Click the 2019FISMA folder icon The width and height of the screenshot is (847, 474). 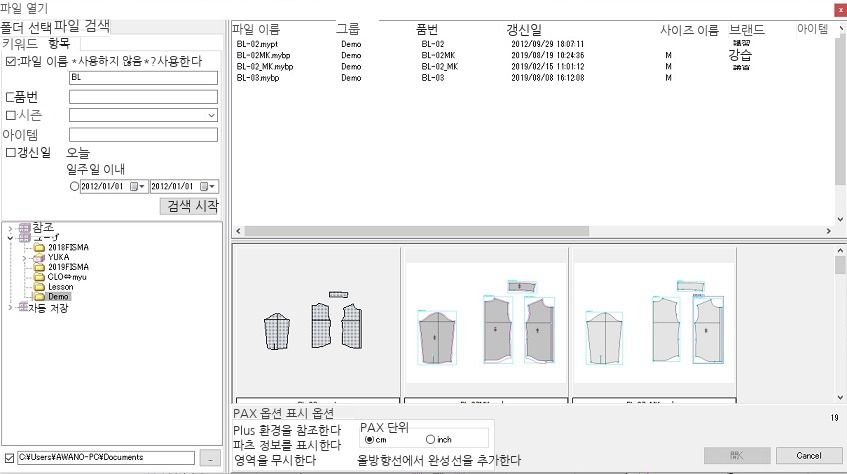click(39, 267)
